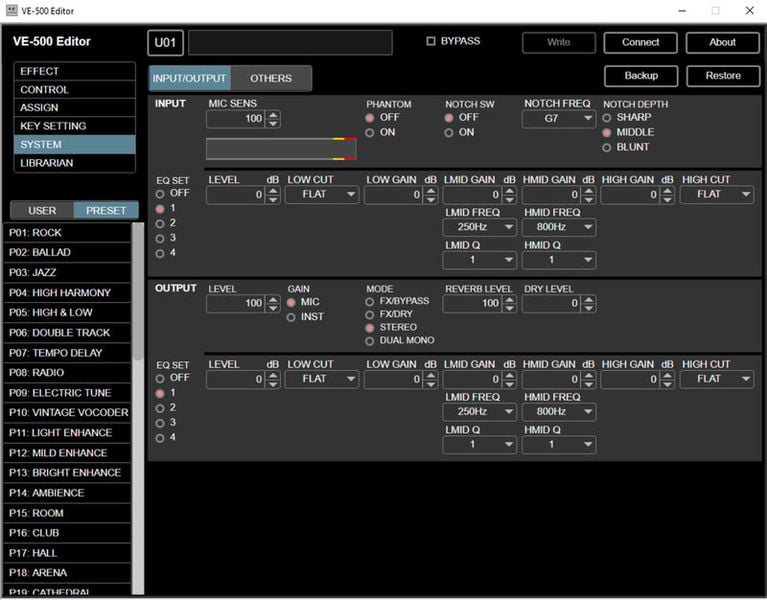Viewport: 767px width, 600px height.
Task: Increase OUTPUT LEVEL up arrow
Action: (x=273, y=300)
